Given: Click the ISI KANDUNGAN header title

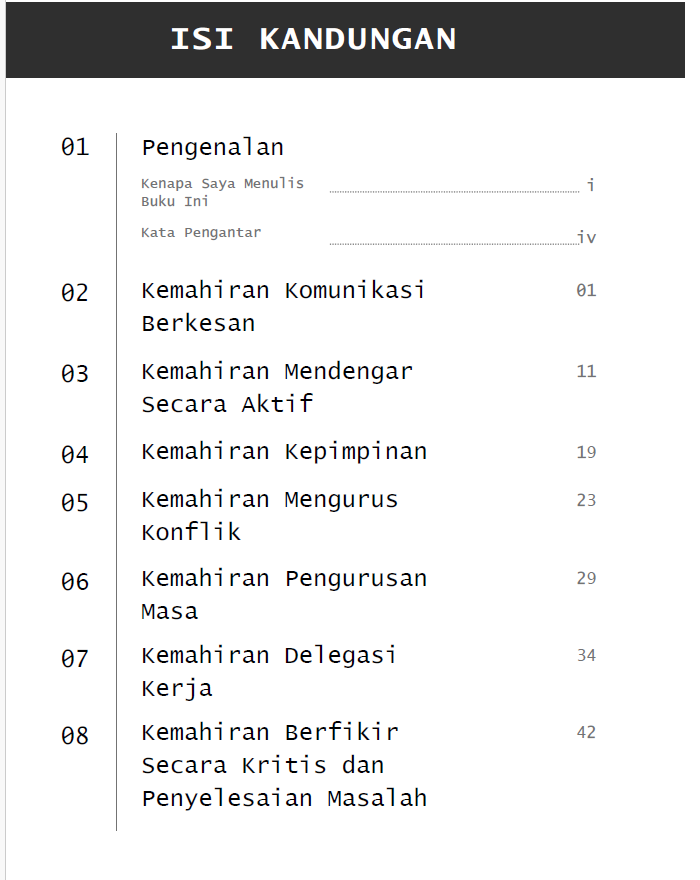Looking at the screenshot, I should click(313, 40).
